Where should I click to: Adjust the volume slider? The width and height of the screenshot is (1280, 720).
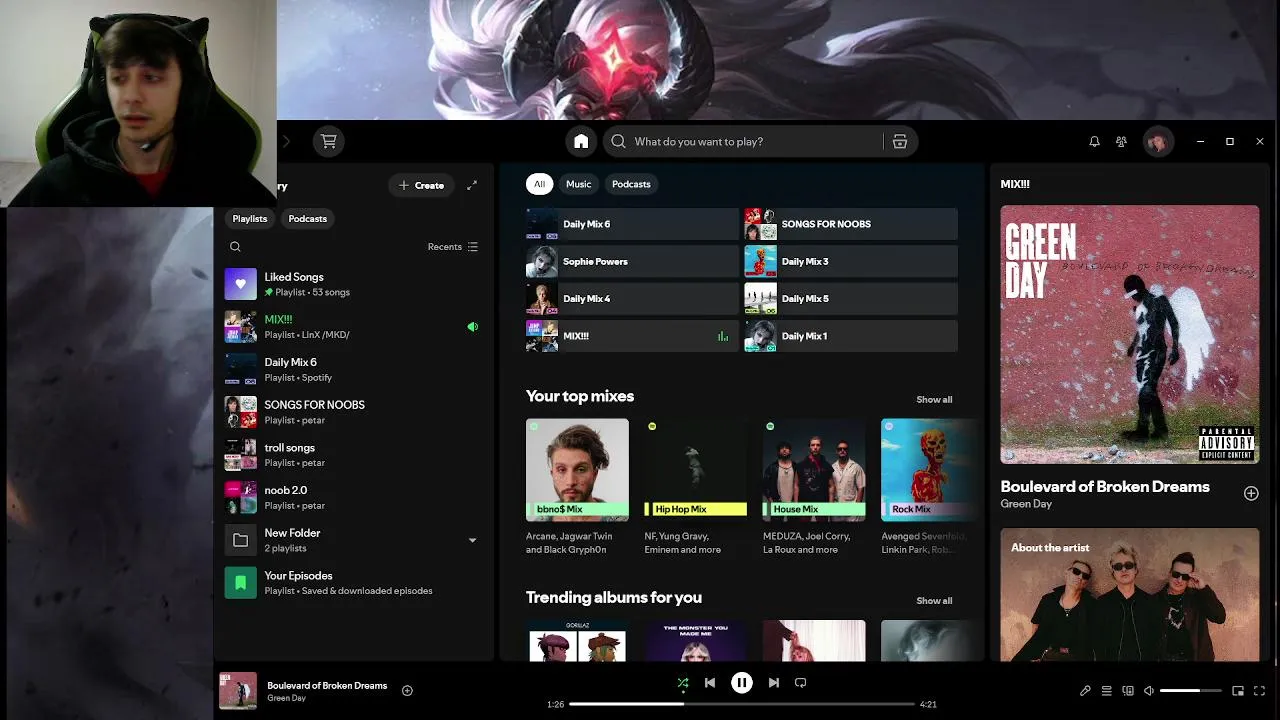point(1191,691)
